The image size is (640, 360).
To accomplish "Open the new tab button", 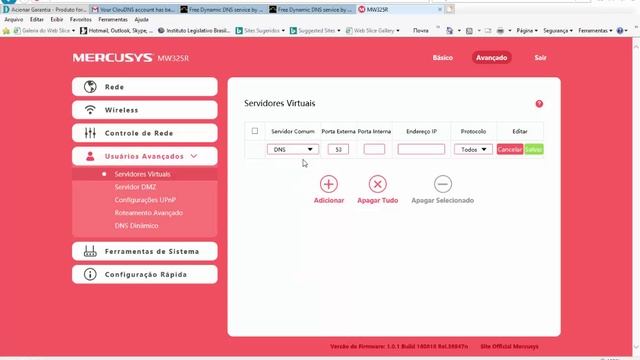I will click(x=449, y=9).
